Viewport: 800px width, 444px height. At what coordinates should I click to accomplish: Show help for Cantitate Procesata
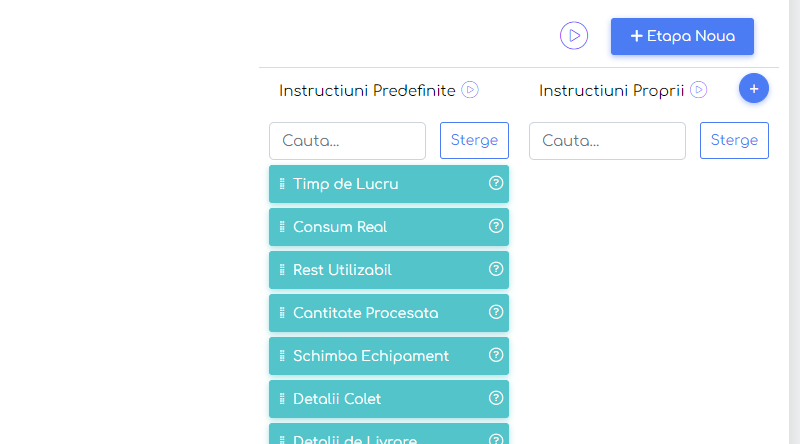coord(495,312)
